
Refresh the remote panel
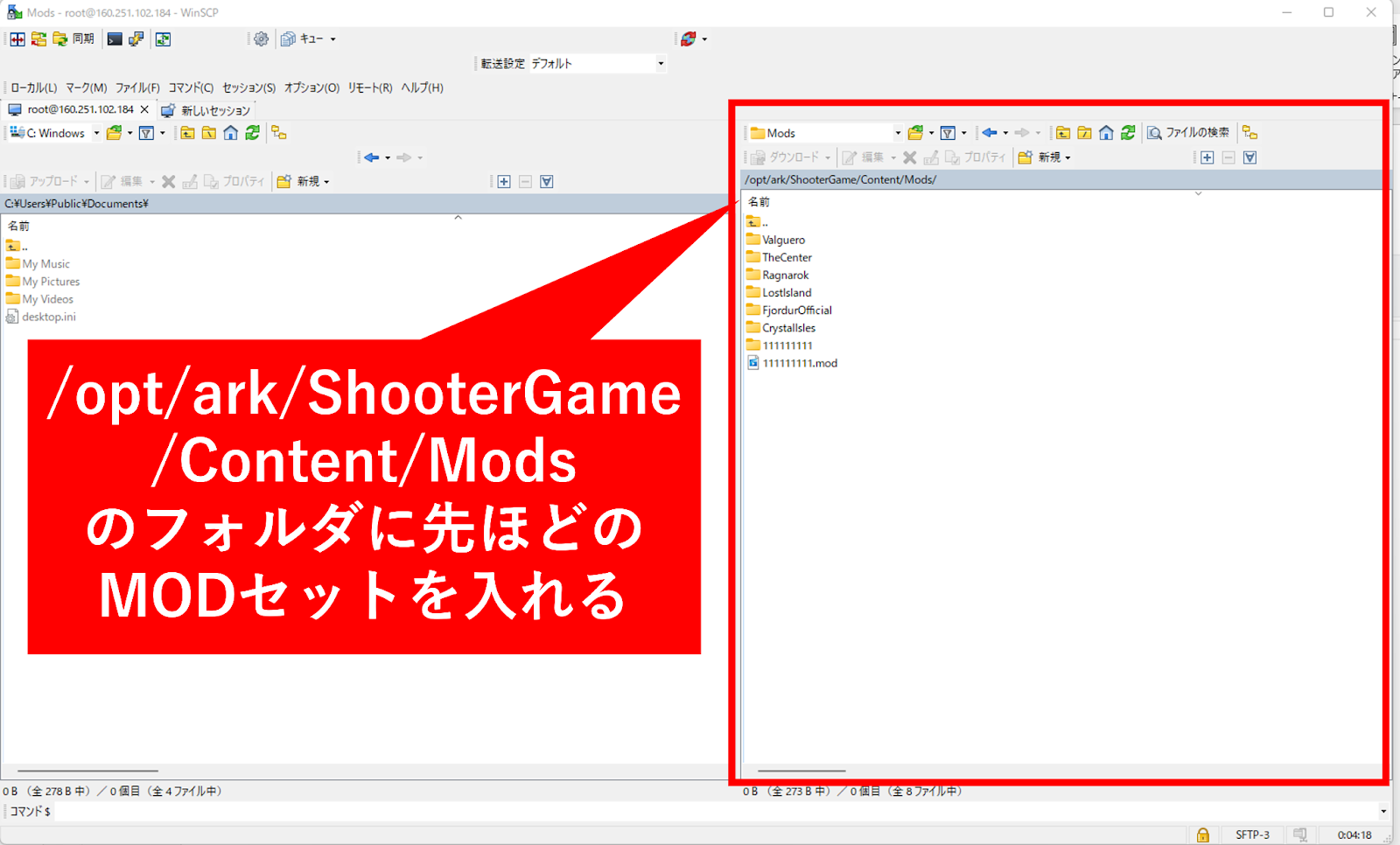[x=1128, y=133]
